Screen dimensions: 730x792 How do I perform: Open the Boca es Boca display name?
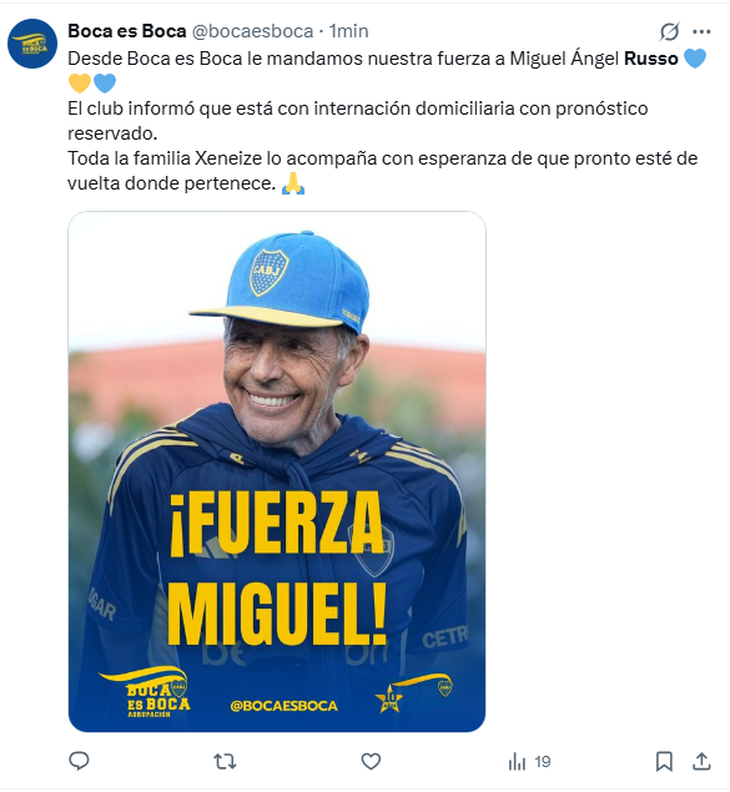pos(127,31)
